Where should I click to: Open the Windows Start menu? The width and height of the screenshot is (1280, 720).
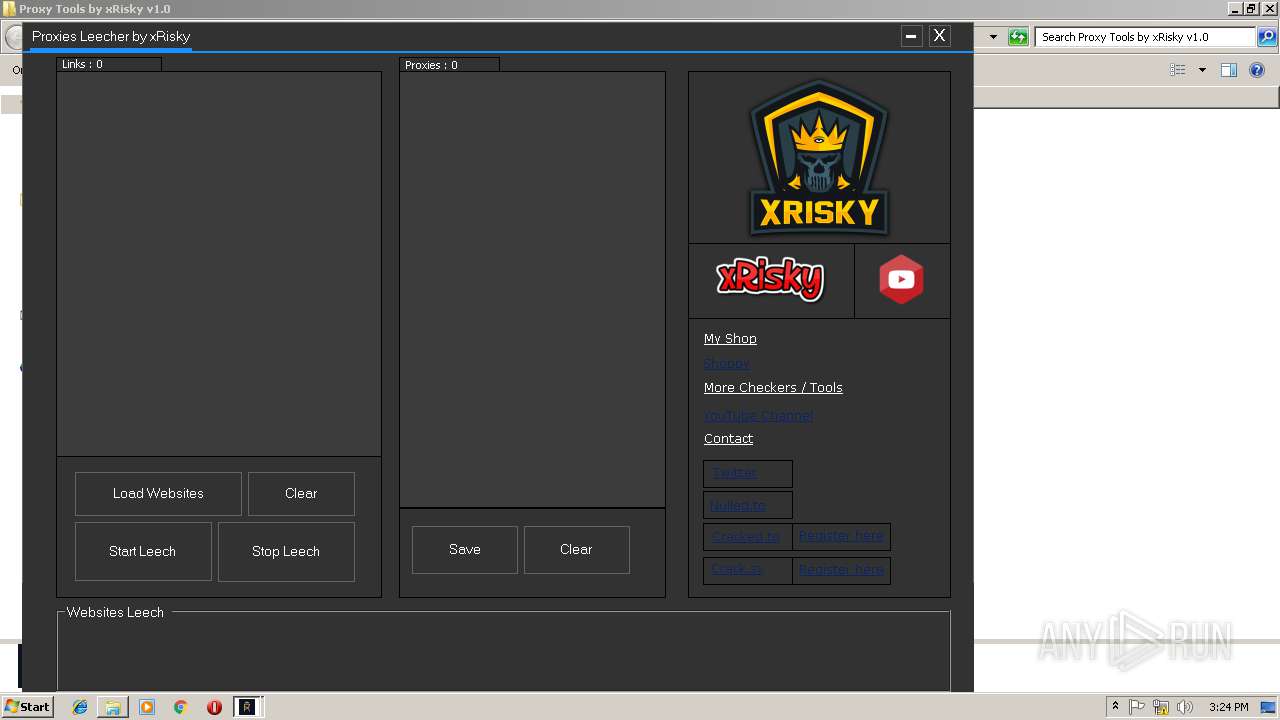[x=27, y=707]
